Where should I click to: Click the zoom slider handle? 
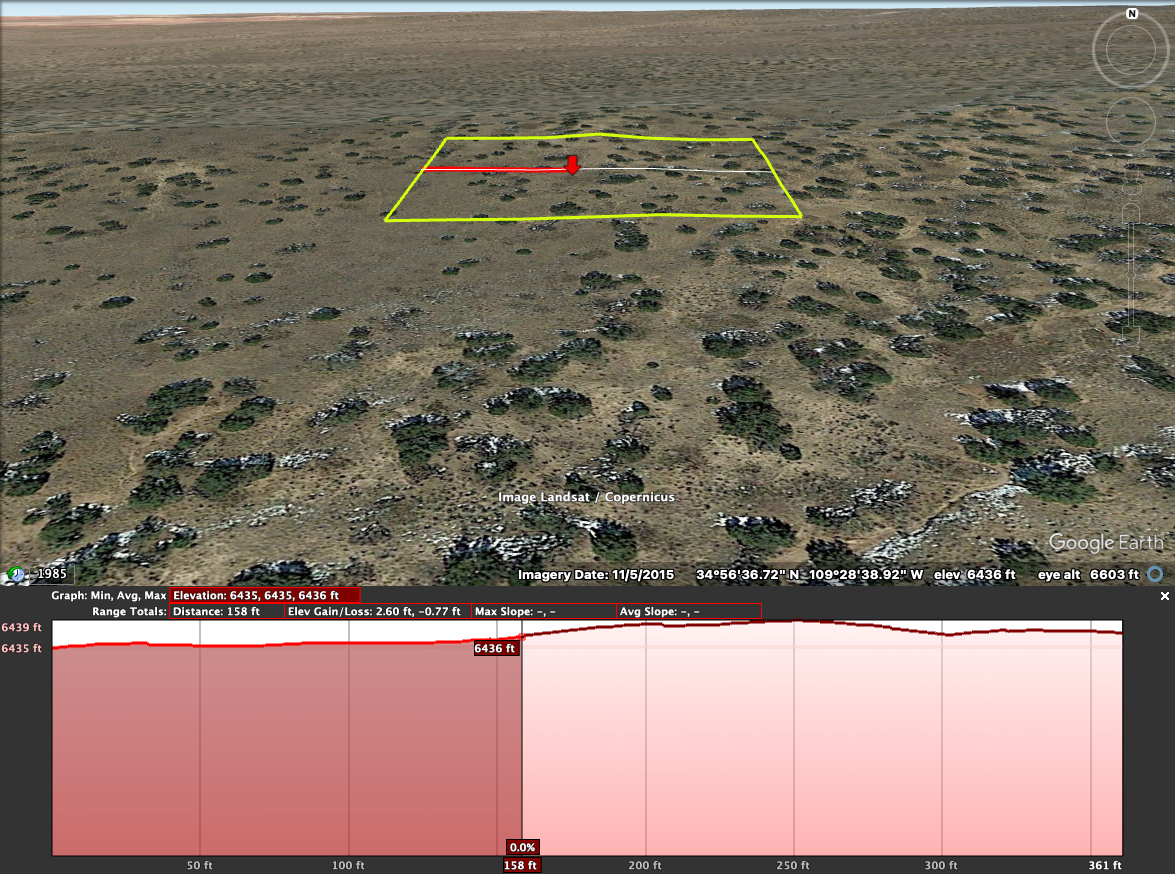1131,276
